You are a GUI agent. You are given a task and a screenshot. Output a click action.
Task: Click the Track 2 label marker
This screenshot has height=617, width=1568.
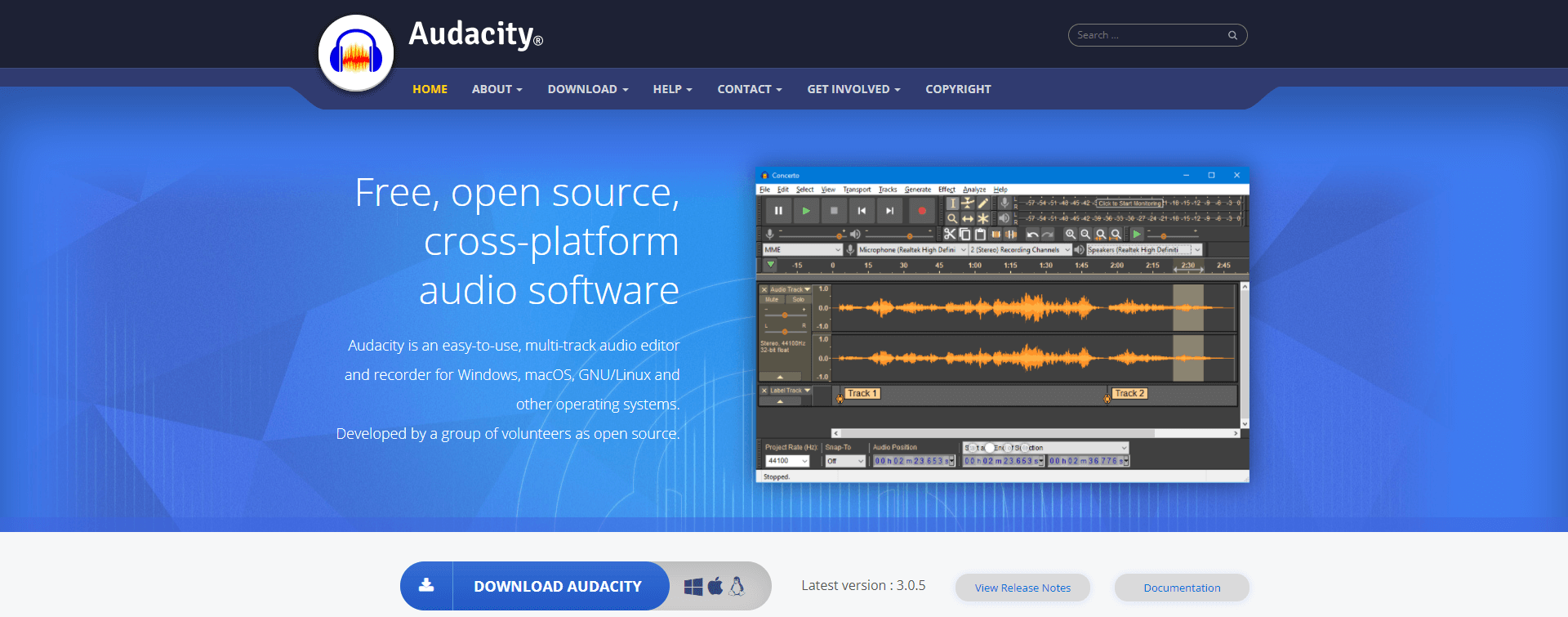(1130, 393)
